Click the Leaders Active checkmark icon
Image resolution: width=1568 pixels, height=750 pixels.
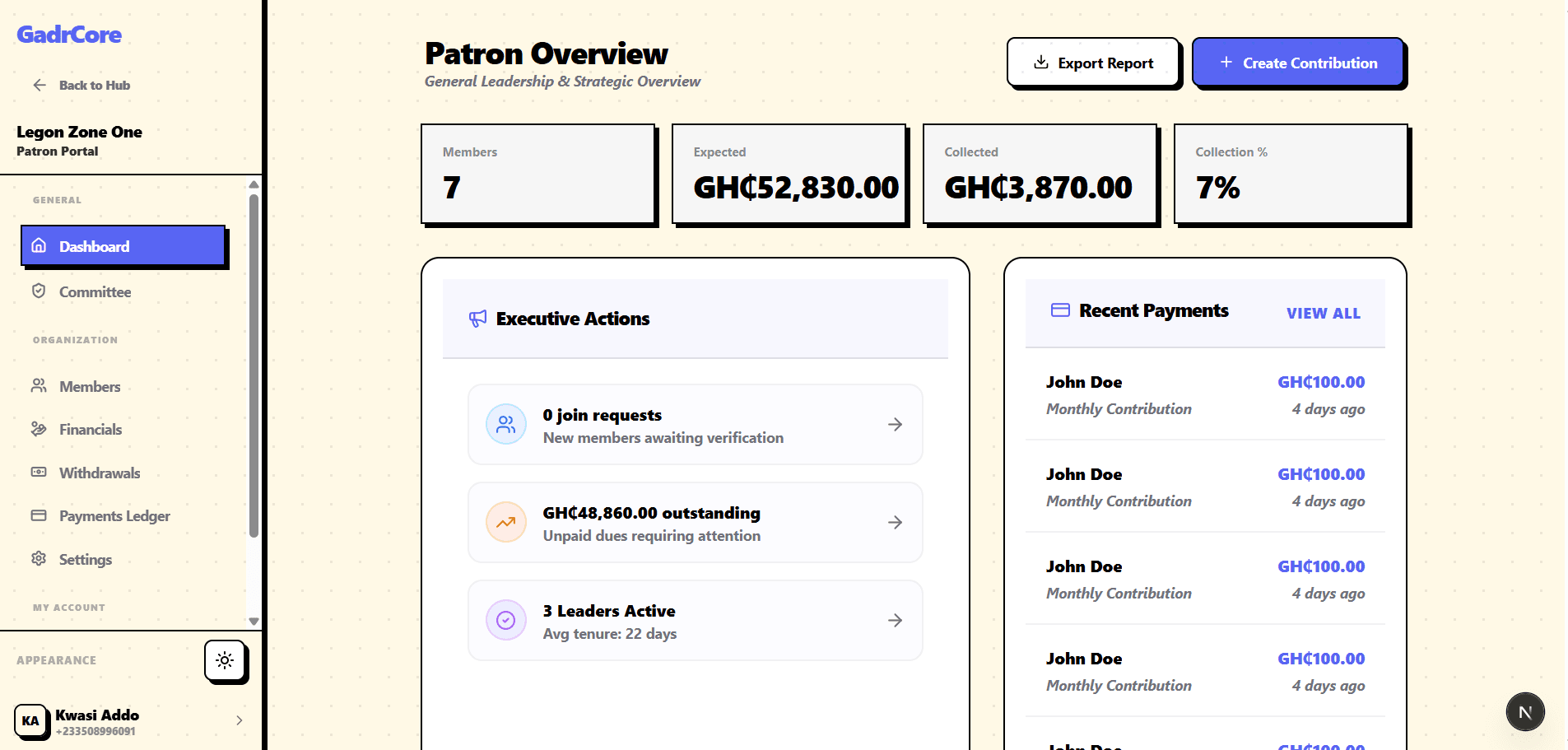(x=506, y=621)
